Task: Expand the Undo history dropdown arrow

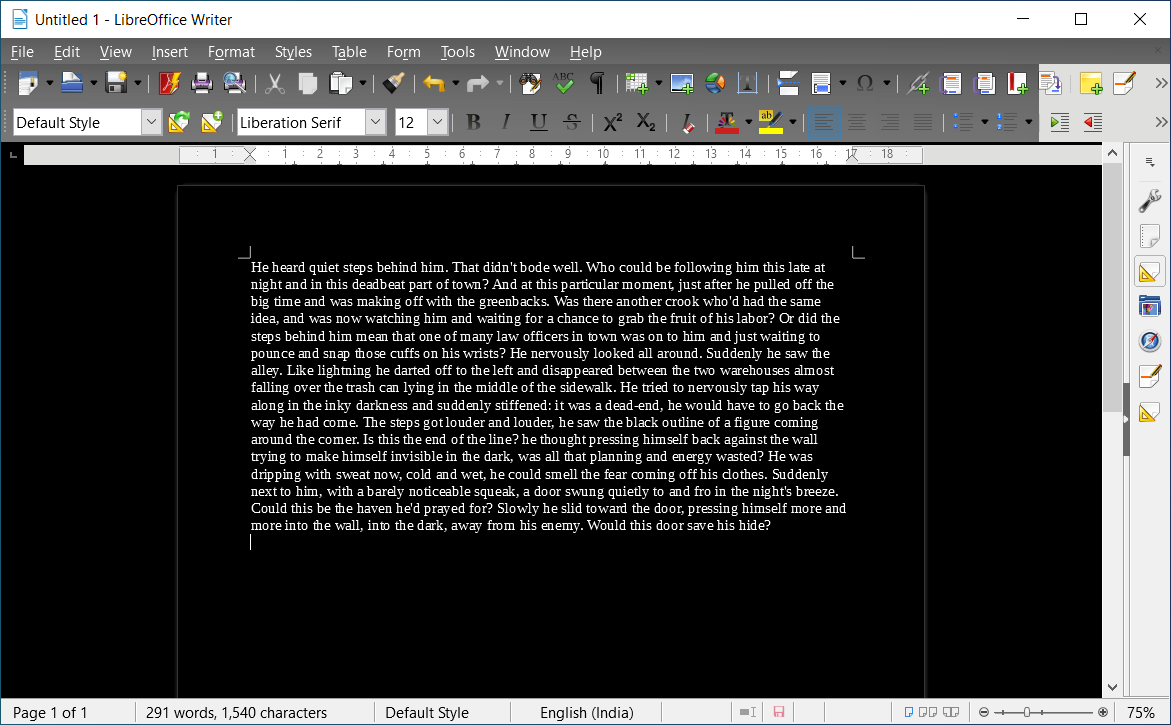Action: (x=456, y=83)
